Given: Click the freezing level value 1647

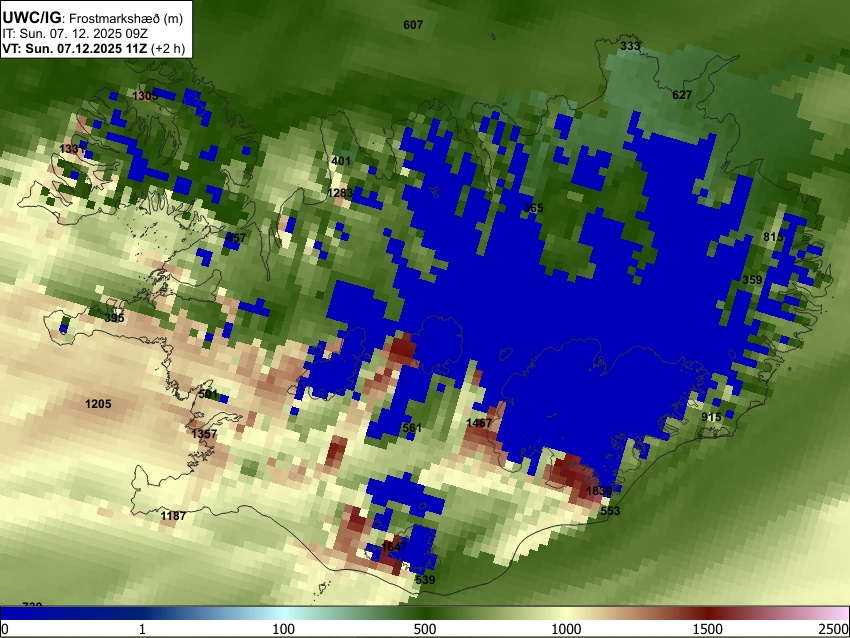Looking at the screenshot, I should coord(394,546).
